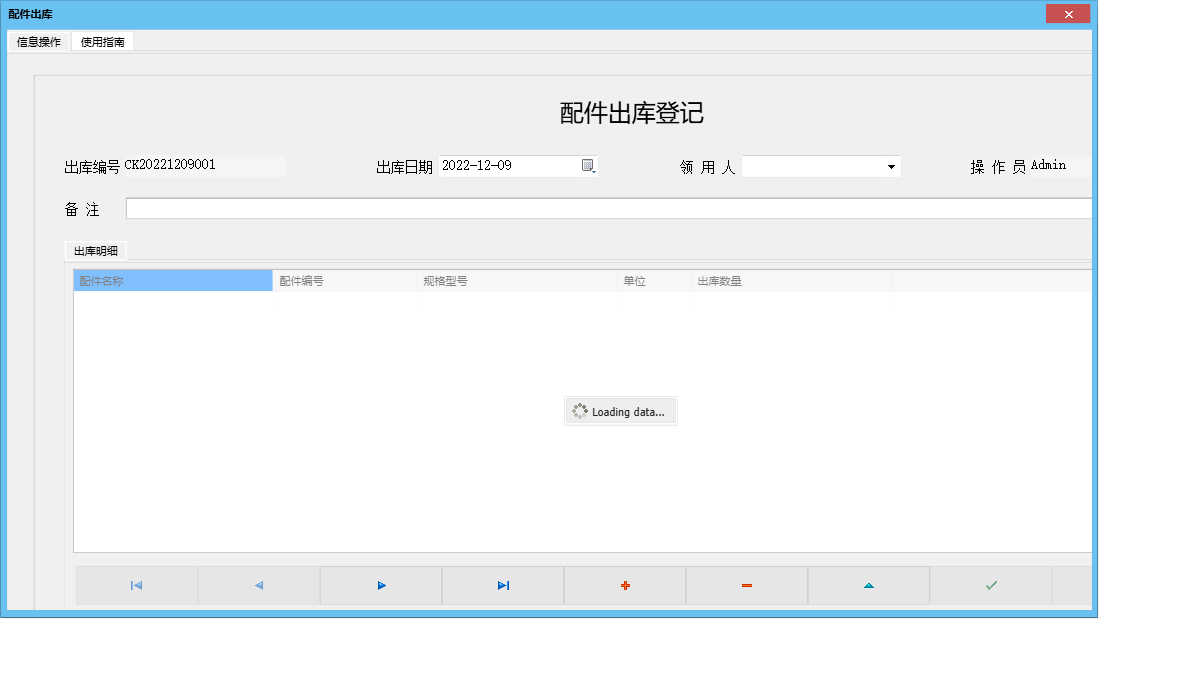Screen dimensions: 1187x687
Task: Go to the next record
Action: coord(381,585)
